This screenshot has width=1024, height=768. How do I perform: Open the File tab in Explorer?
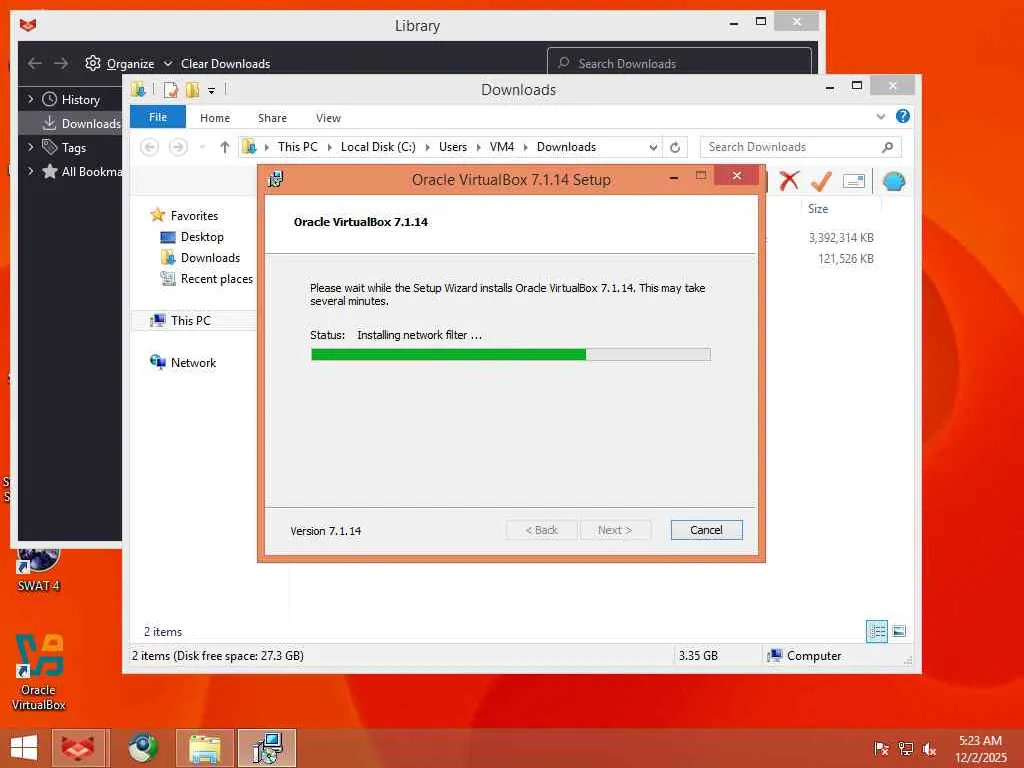pyautogui.click(x=158, y=117)
